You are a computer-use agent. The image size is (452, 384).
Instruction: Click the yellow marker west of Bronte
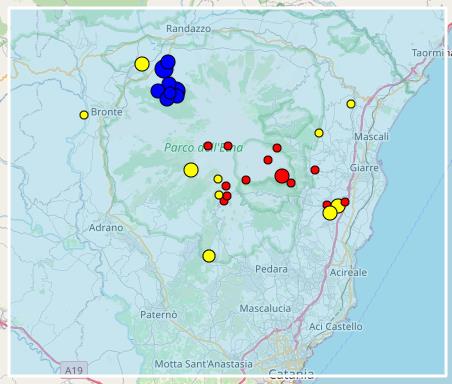84,115
